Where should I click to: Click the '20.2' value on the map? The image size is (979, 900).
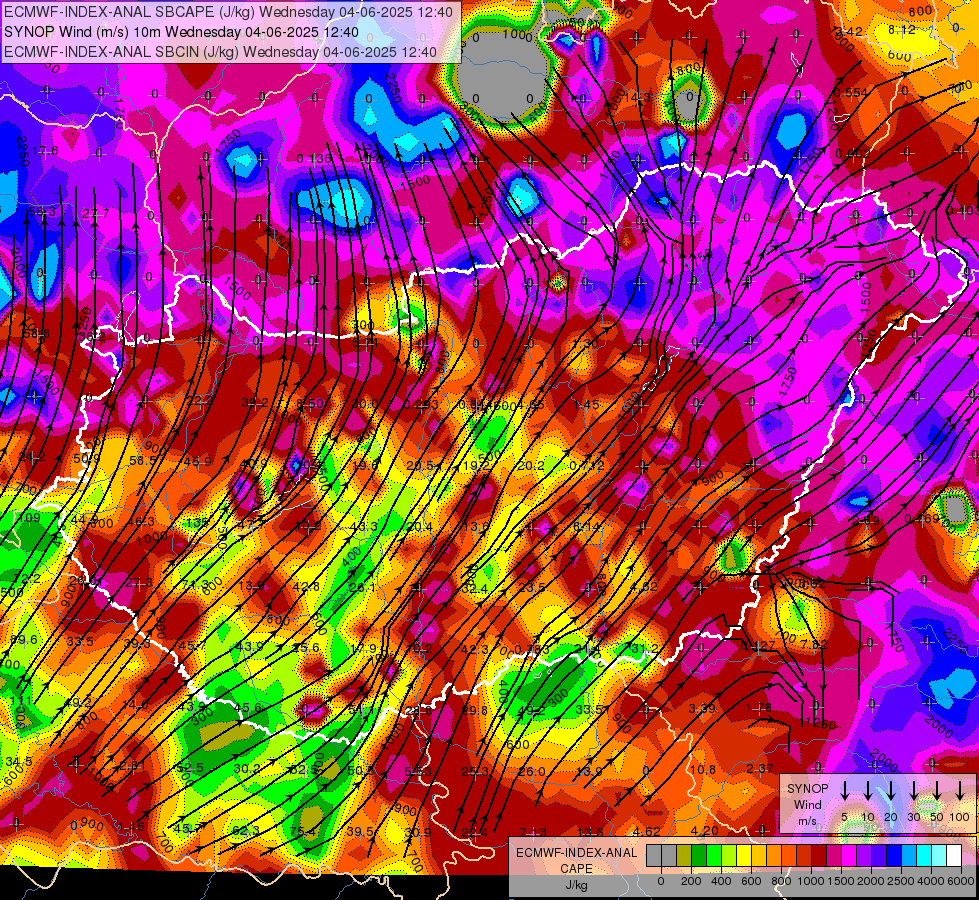(531, 465)
